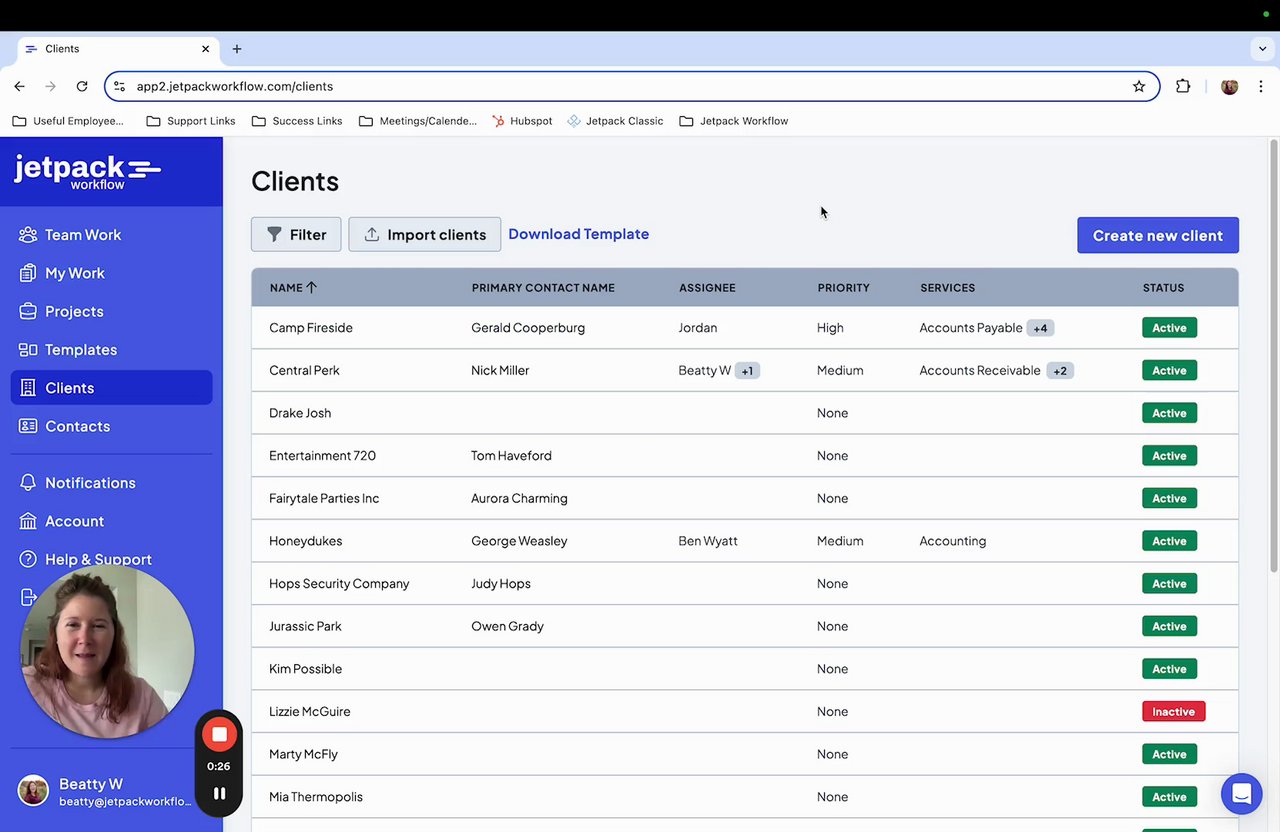
Task: Open the Filter options
Action: click(x=296, y=235)
